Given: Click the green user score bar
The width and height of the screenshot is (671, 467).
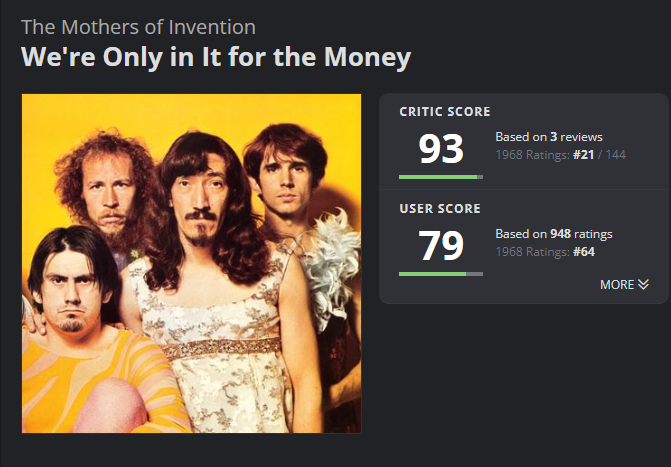Looking at the screenshot, I should 432,273.
